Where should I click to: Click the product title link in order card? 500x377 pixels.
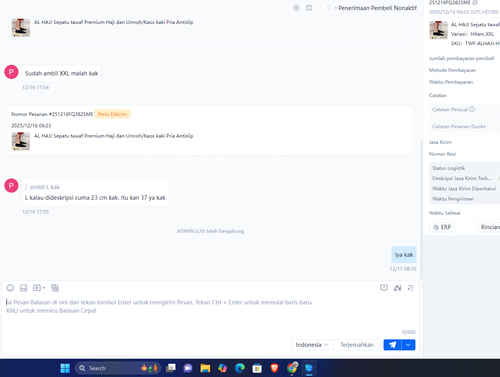coord(113,136)
